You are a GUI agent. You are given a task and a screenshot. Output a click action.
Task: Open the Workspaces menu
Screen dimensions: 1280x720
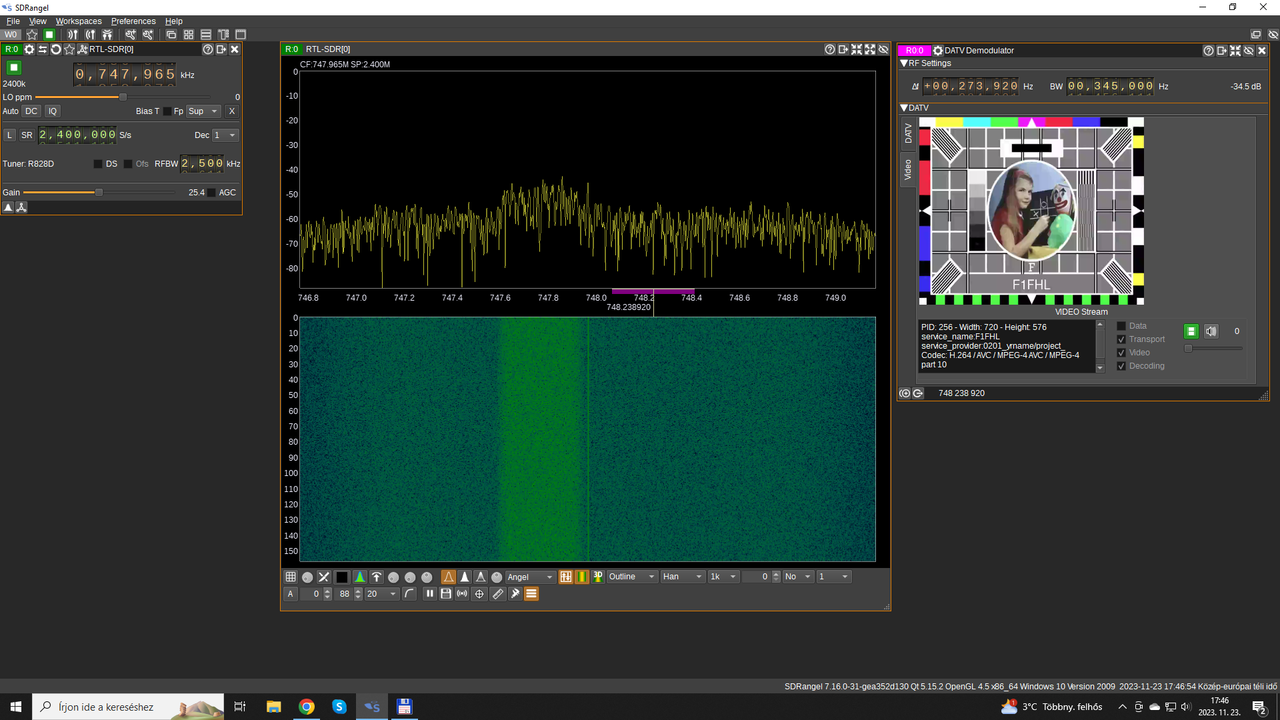pyautogui.click(x=78, y=21)
